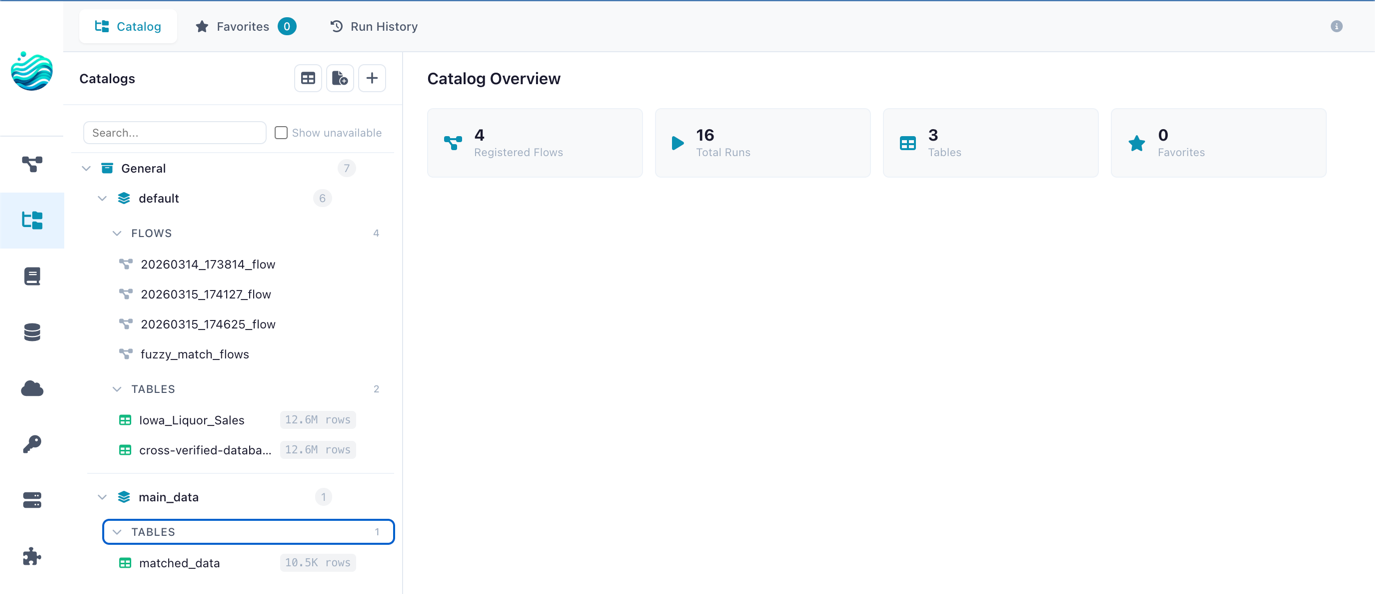Screen dimensions: 1375x594
Task: Click the catalog search field
Action: point(174,132)
